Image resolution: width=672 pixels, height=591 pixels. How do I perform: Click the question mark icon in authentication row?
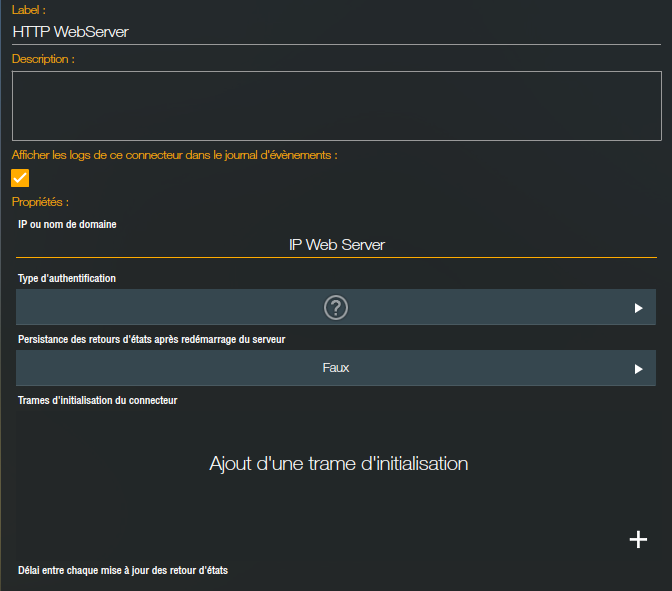[x=336, y=308]
